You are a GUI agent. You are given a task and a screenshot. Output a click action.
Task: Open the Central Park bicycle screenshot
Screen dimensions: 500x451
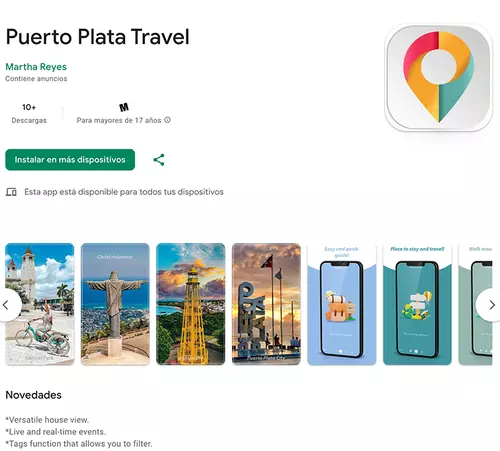[x=40, y=304]
